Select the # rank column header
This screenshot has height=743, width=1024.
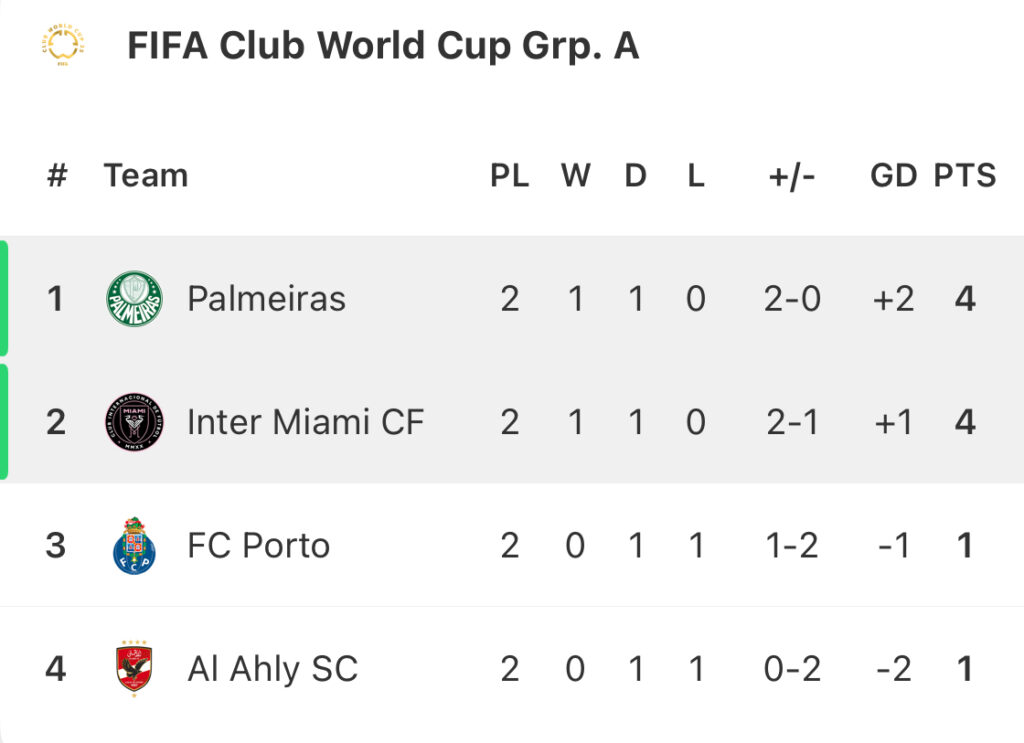(57, 175)
